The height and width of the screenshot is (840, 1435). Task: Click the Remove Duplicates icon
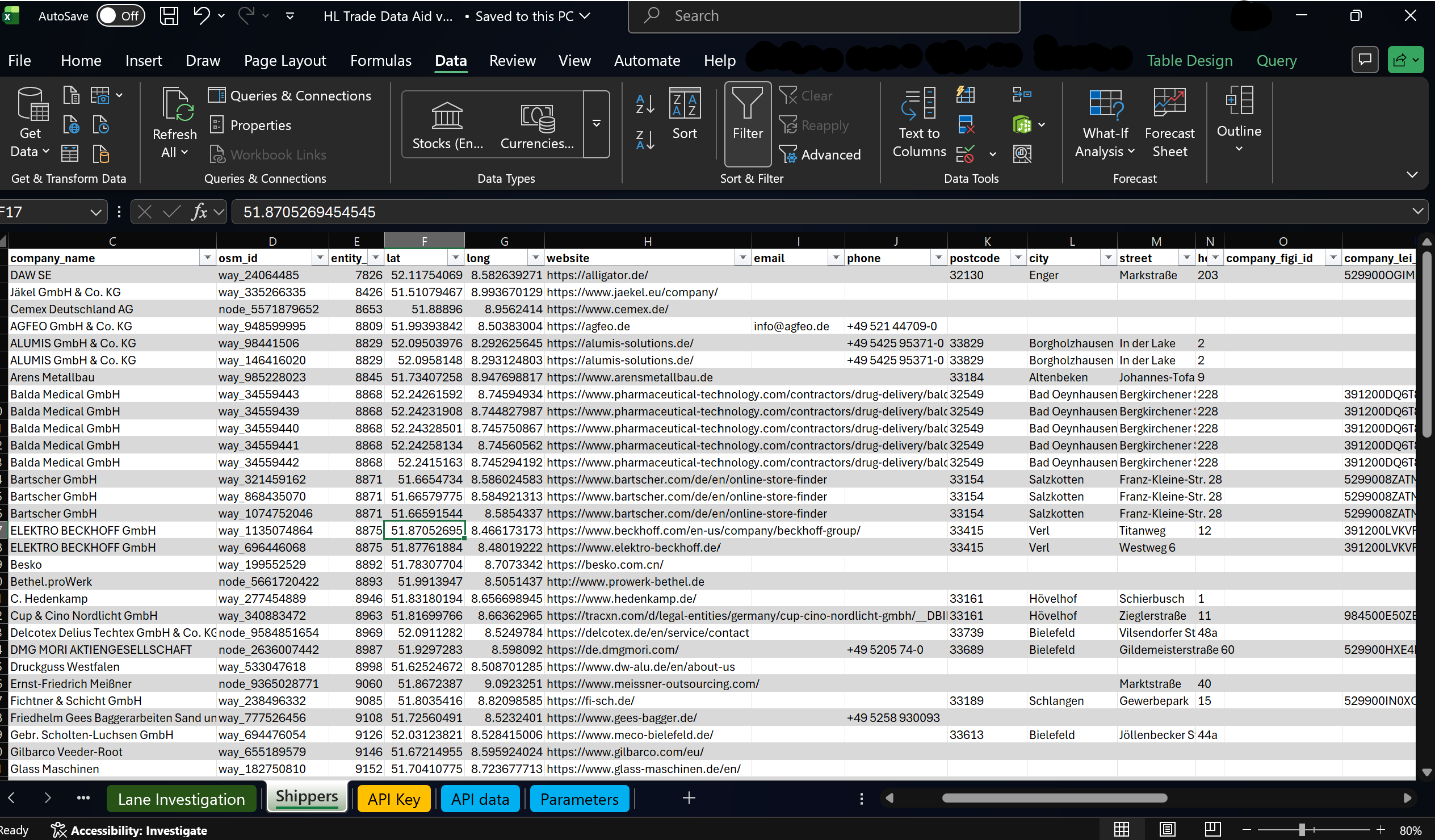tap(965, 124)
